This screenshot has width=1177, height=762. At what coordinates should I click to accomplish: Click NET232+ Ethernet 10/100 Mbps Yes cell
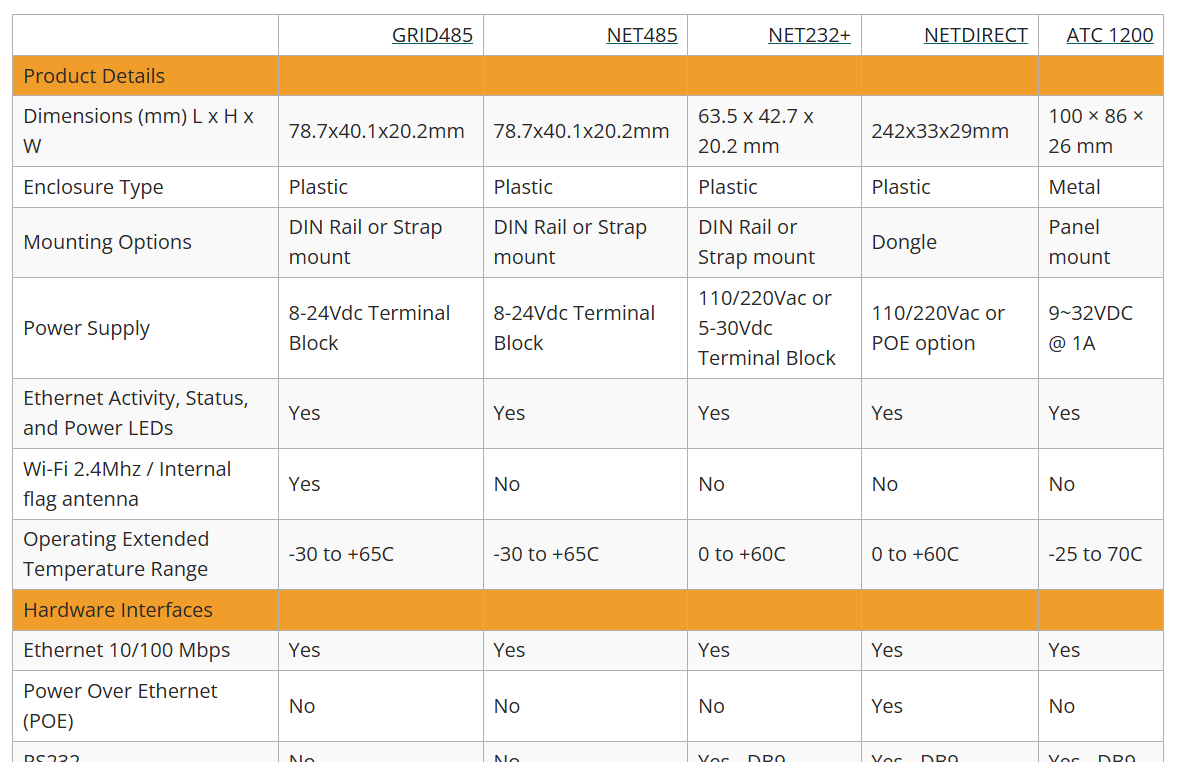pos(775,650)
